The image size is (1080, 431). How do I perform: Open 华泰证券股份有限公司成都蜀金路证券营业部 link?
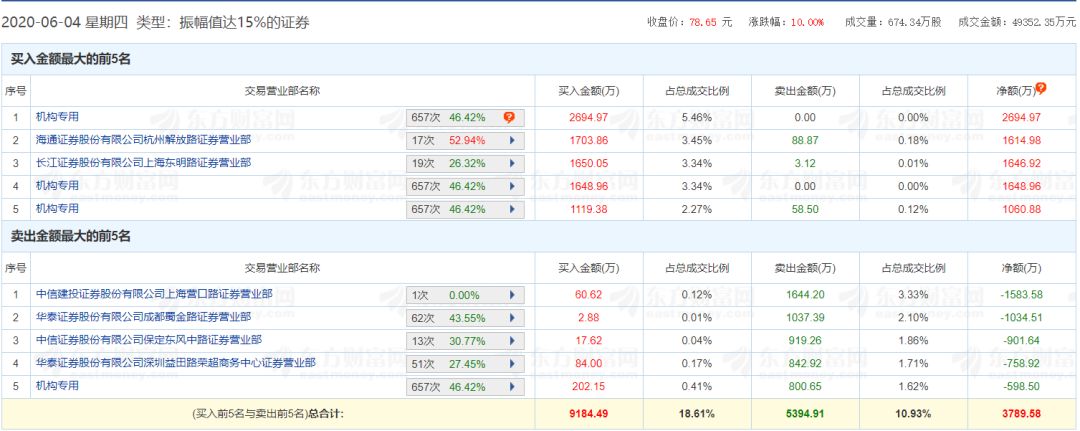[143, 317]
